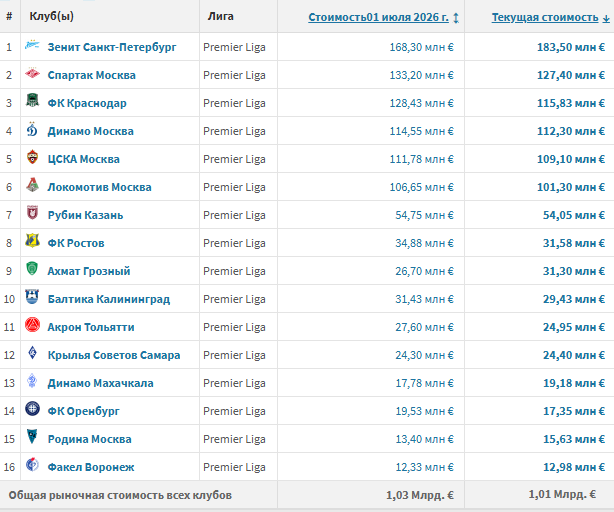Viewport: 614px width, 512px height.
Task: Click the Lokomotiv Moscow club crest
Action: [32, 185]
